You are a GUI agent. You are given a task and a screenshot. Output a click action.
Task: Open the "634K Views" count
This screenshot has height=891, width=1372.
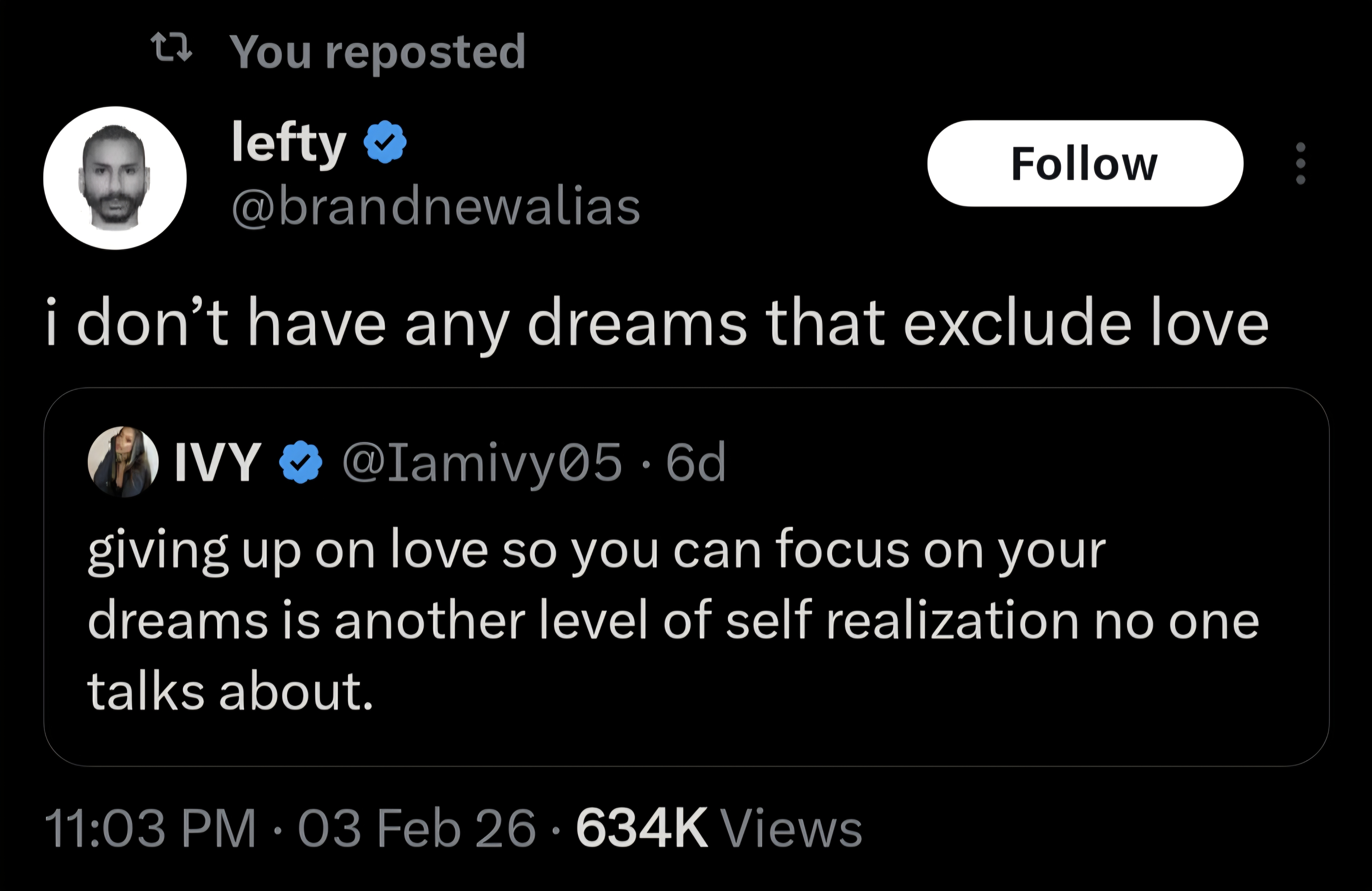pyautogui.click(x=641, y=829)
